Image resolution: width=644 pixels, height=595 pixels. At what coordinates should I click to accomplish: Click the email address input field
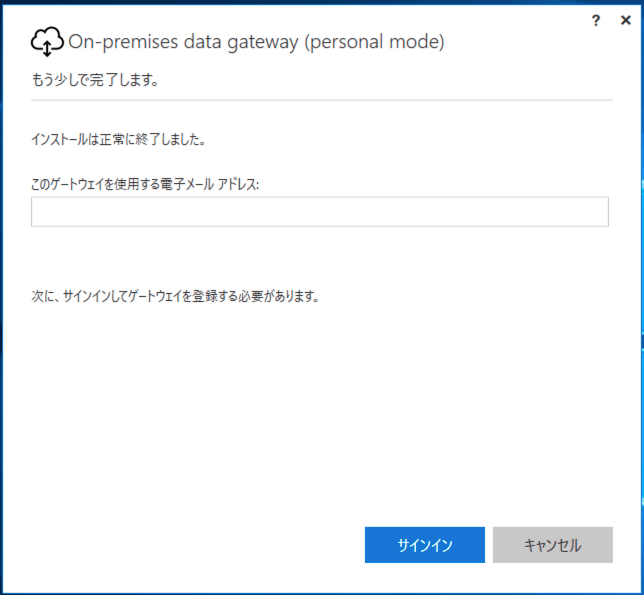(x=319, y=212)
